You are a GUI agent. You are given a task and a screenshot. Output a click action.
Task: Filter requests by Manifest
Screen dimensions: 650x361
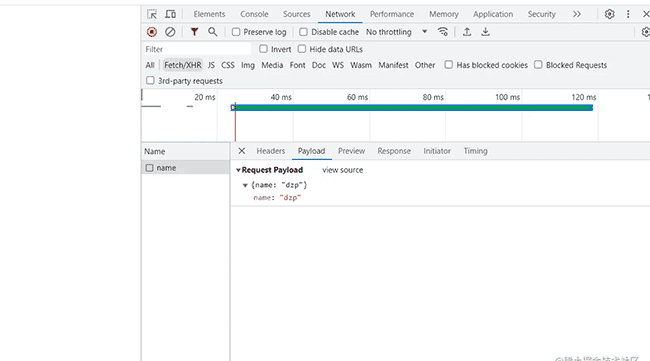(393, 65)
